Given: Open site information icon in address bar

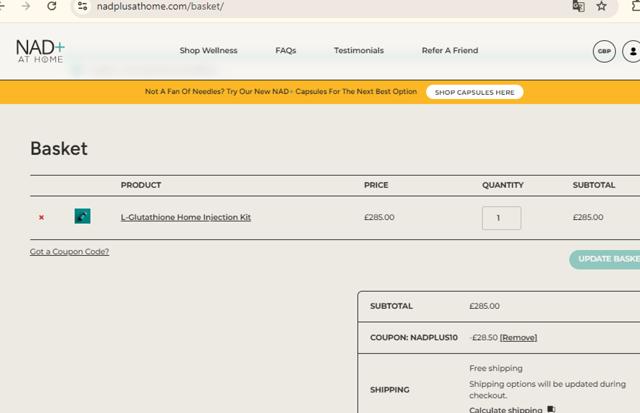Looking at the screenshot, I should click(x=82, y=6).
